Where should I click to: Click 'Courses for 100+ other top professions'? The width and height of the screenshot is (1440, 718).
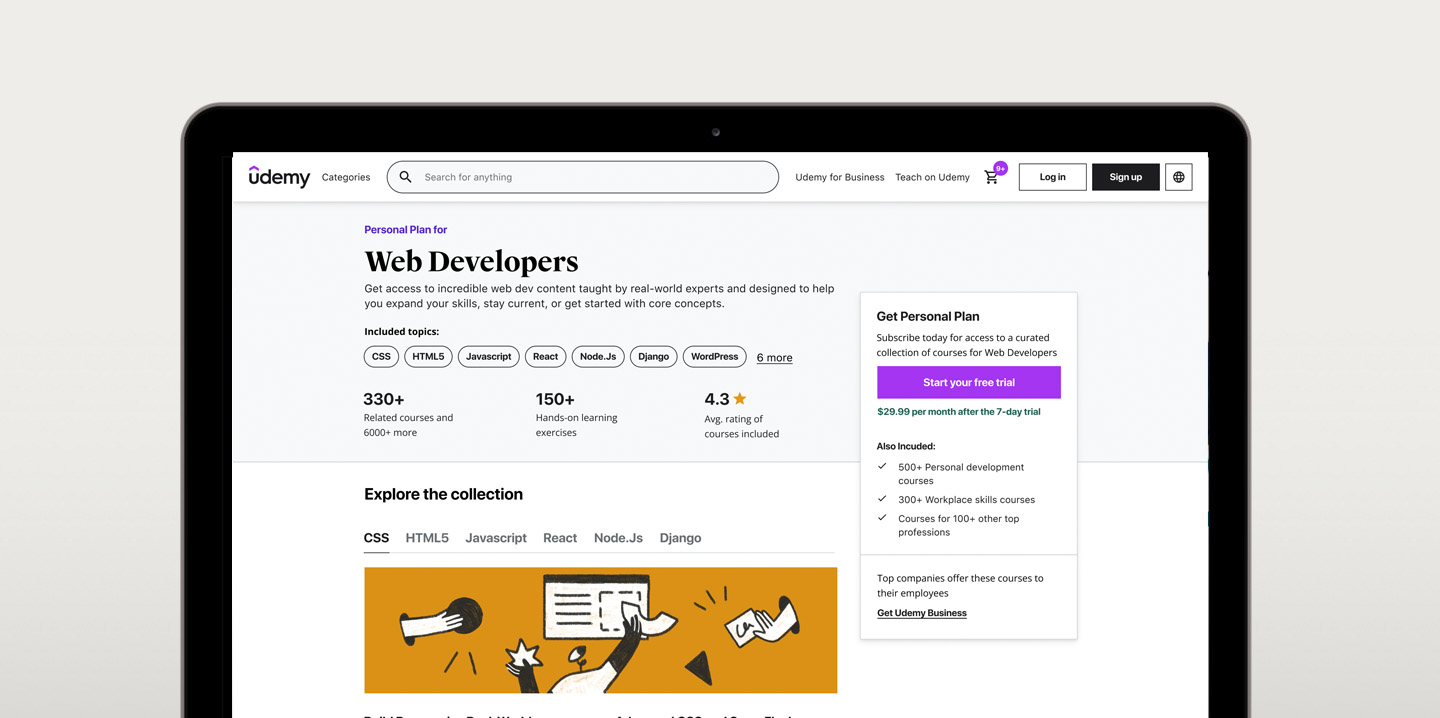coord(959,525)
